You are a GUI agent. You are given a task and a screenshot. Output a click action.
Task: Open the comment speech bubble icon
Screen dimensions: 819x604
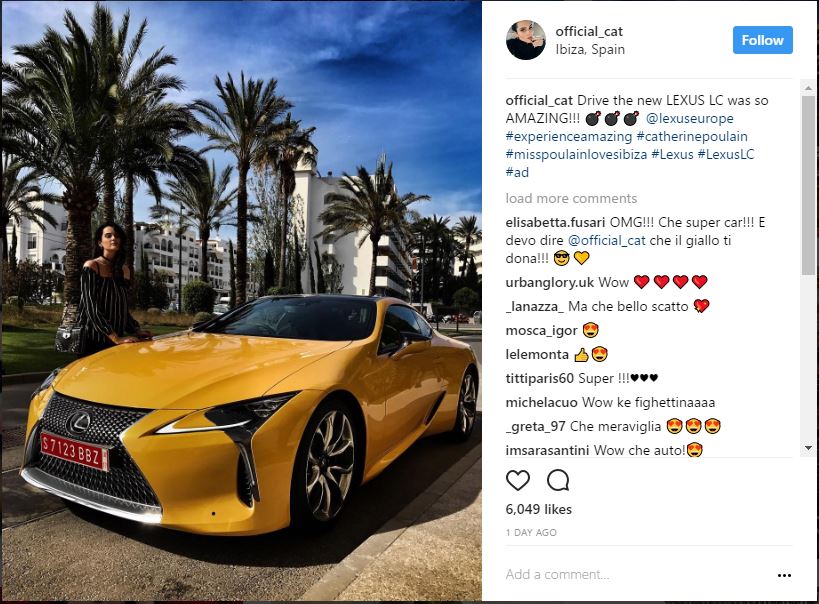coord(558,480)
